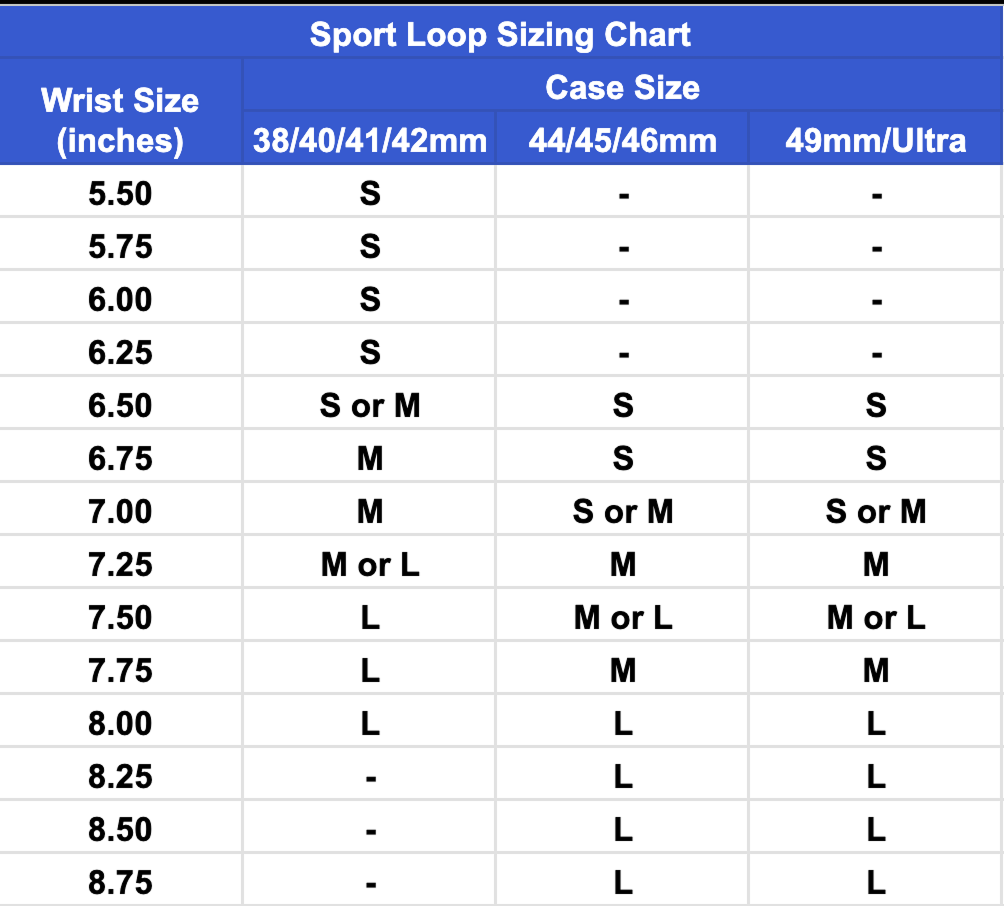The height and width of the screenshot is (906, 1004).
Task: Click the 5.50 wrist size cell
Action: click(x=120, y=193)
